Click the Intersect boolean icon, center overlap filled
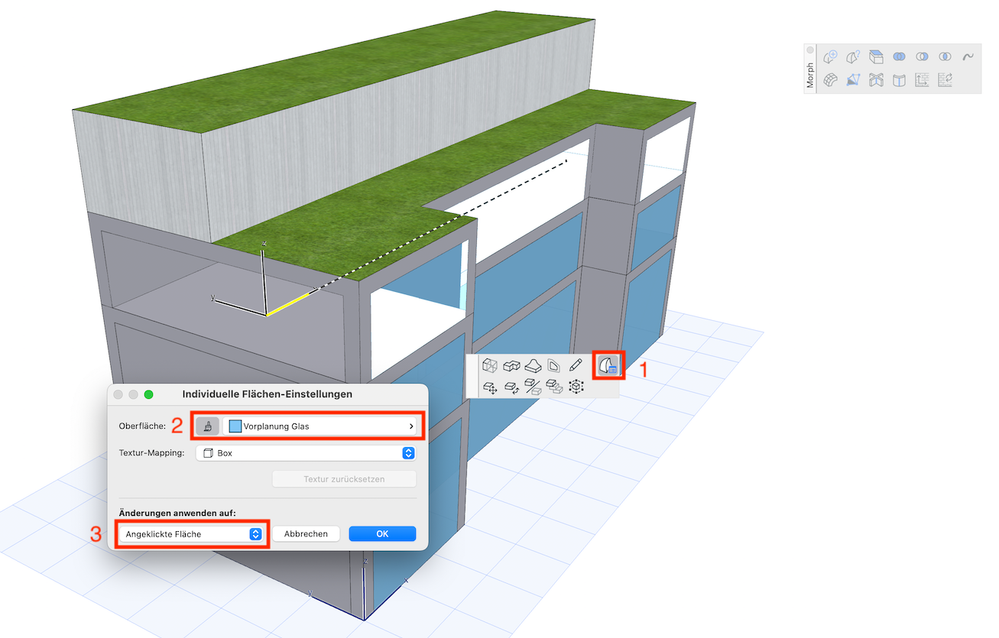The height and width of the screenshot is (638, 999). pos(945,57)
